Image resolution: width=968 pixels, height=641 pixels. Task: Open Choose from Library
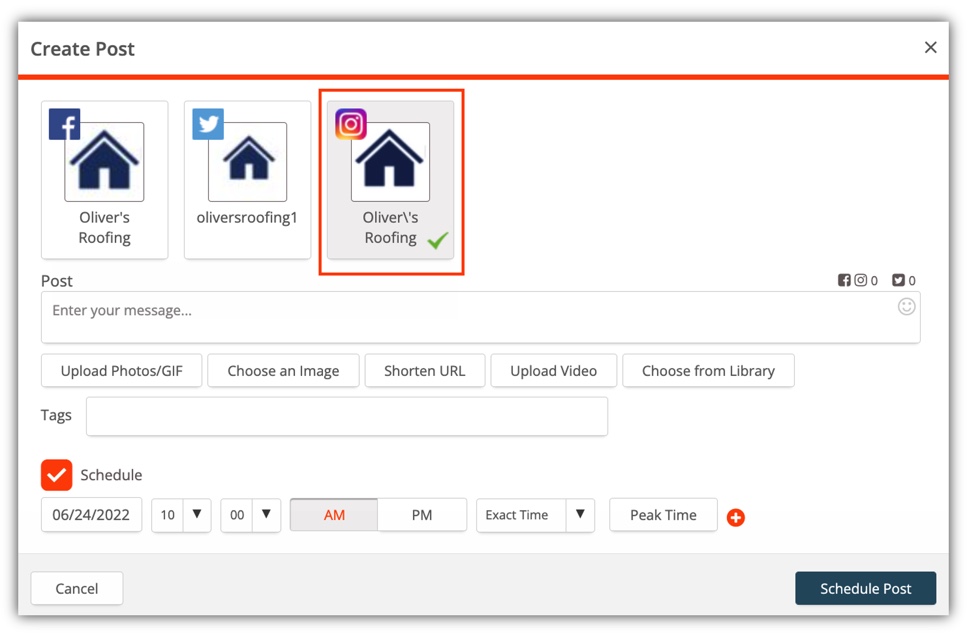coord(708,371)
